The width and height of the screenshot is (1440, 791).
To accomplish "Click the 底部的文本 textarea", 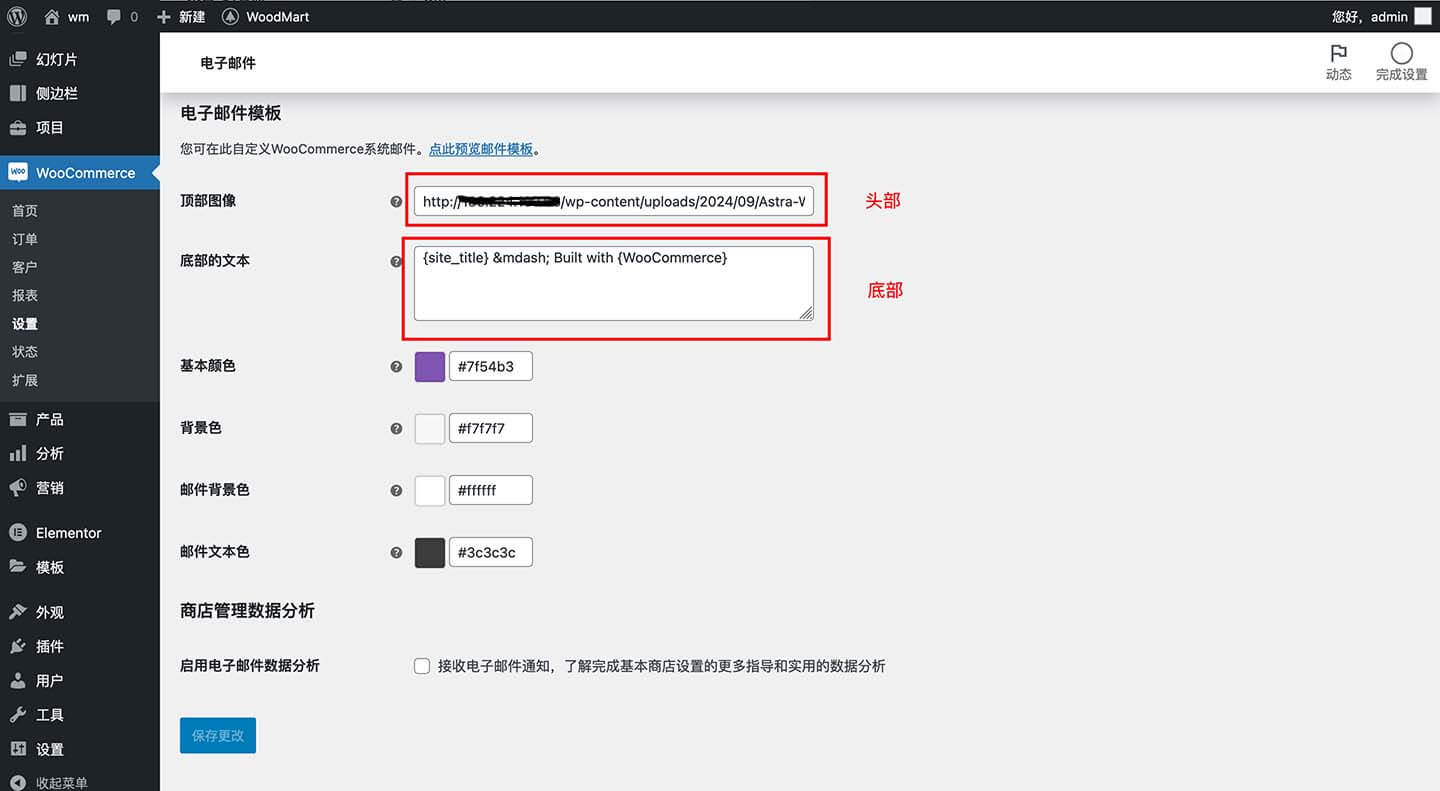I will click(614, 283).
